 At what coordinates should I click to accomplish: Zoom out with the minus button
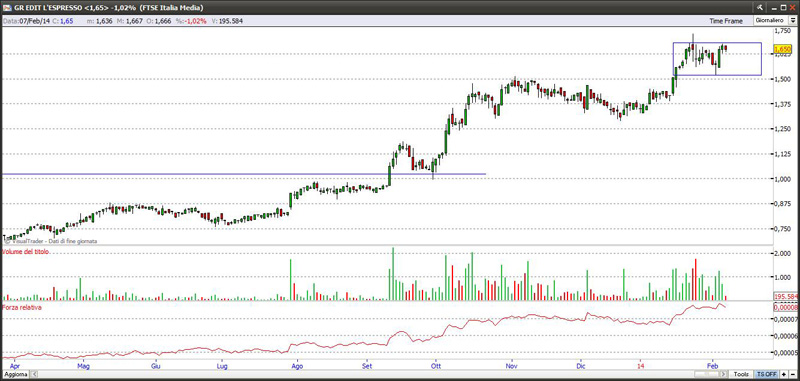pyautogui.click(x=792, y=374)
